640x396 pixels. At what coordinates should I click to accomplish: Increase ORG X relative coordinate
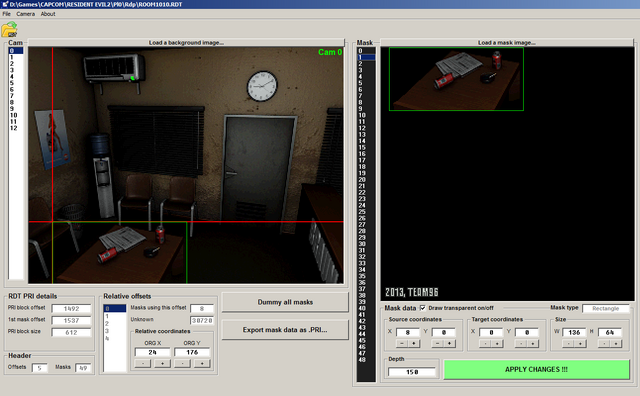pos(162,363)
